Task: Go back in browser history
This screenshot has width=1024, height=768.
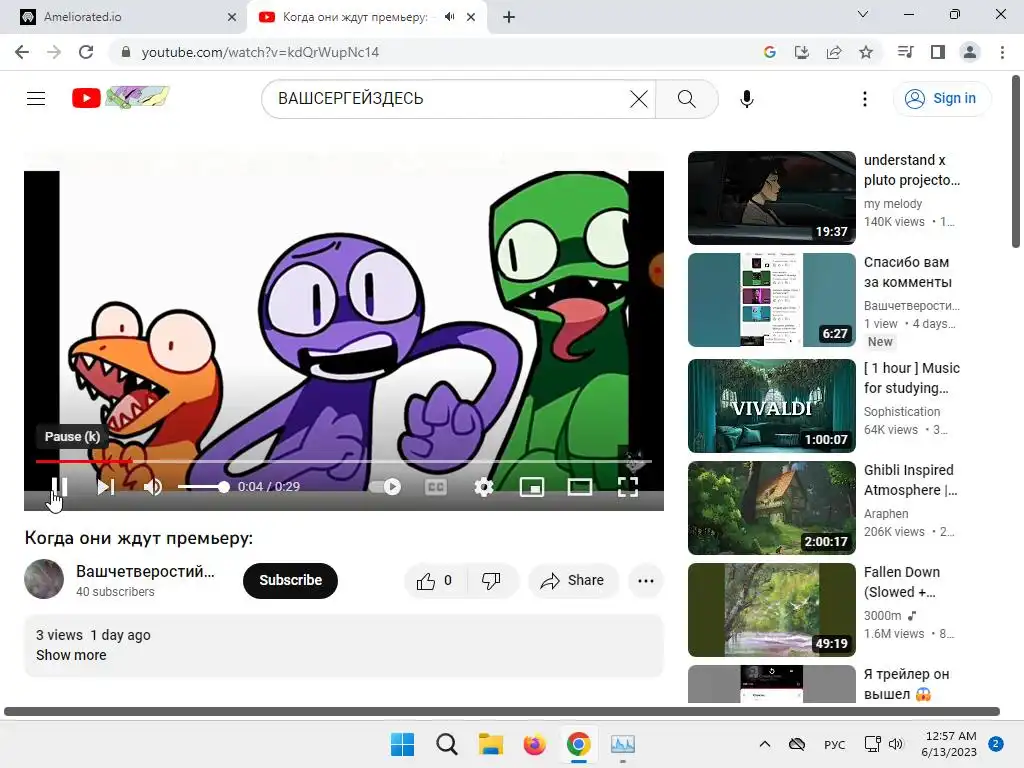Action: coord(22,52)
